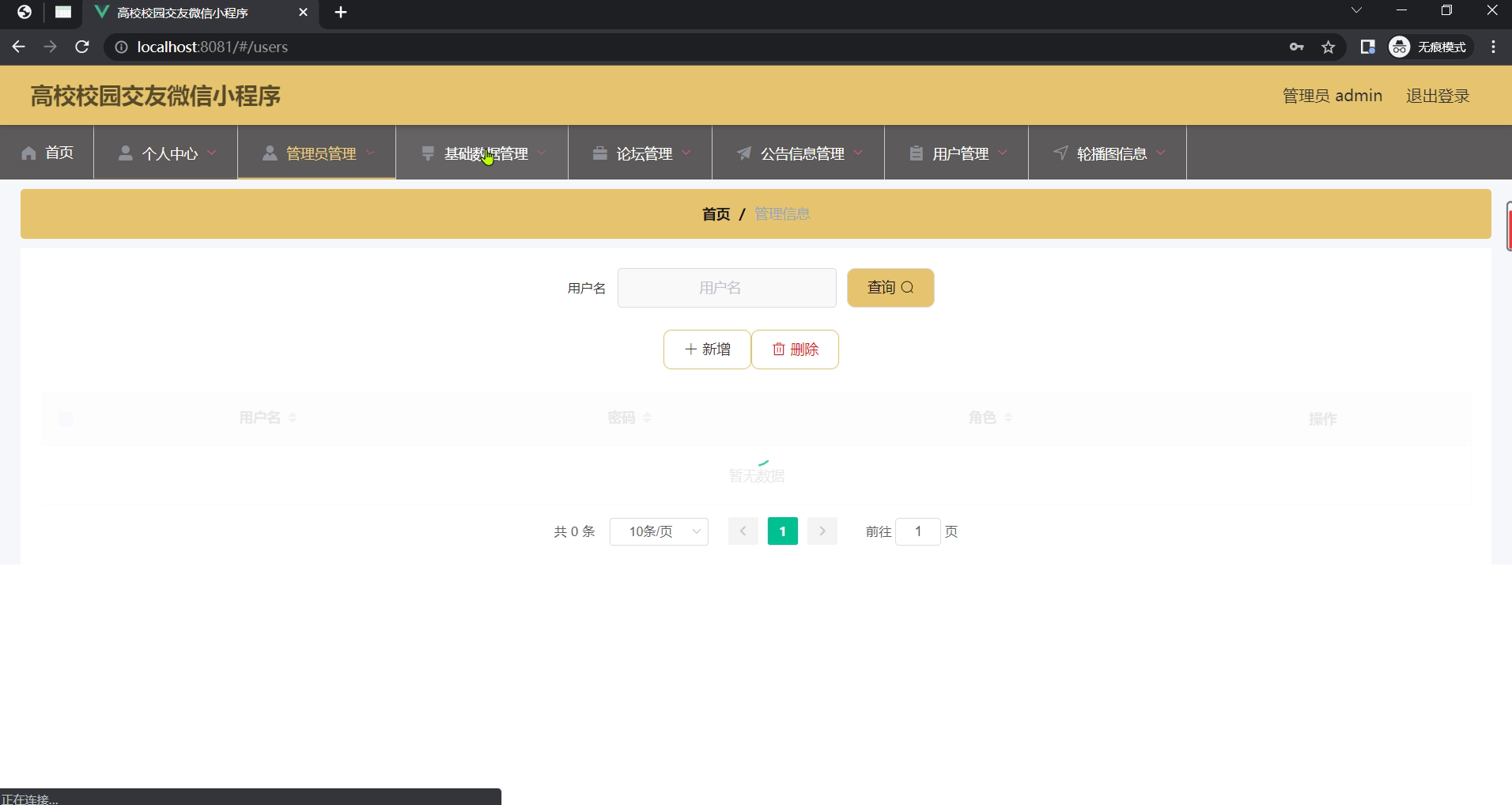Focus the 用户名 search input field
Viewport: 1512px width, 805px height.
coord(727,288)
